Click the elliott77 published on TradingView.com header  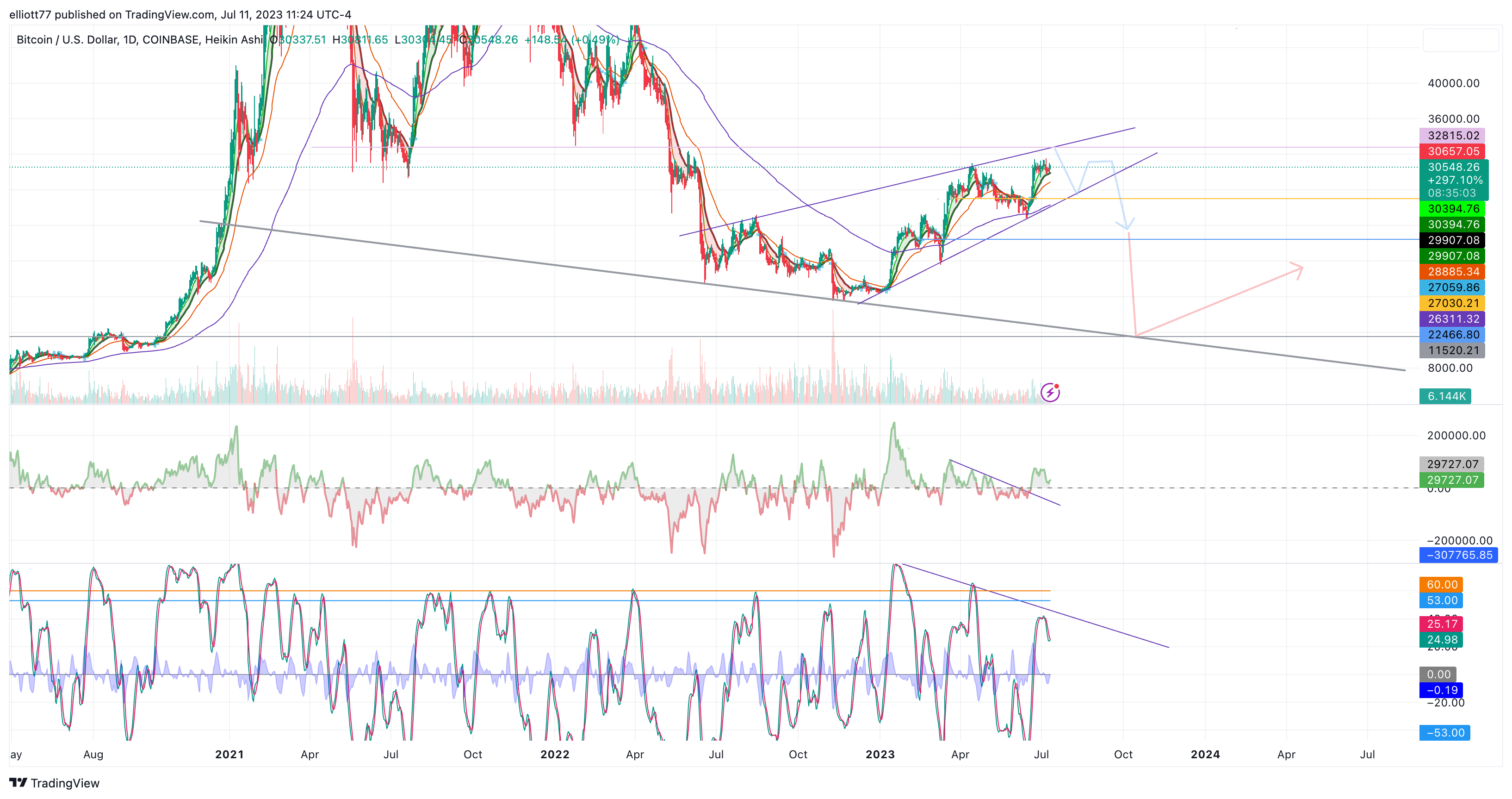180,14
